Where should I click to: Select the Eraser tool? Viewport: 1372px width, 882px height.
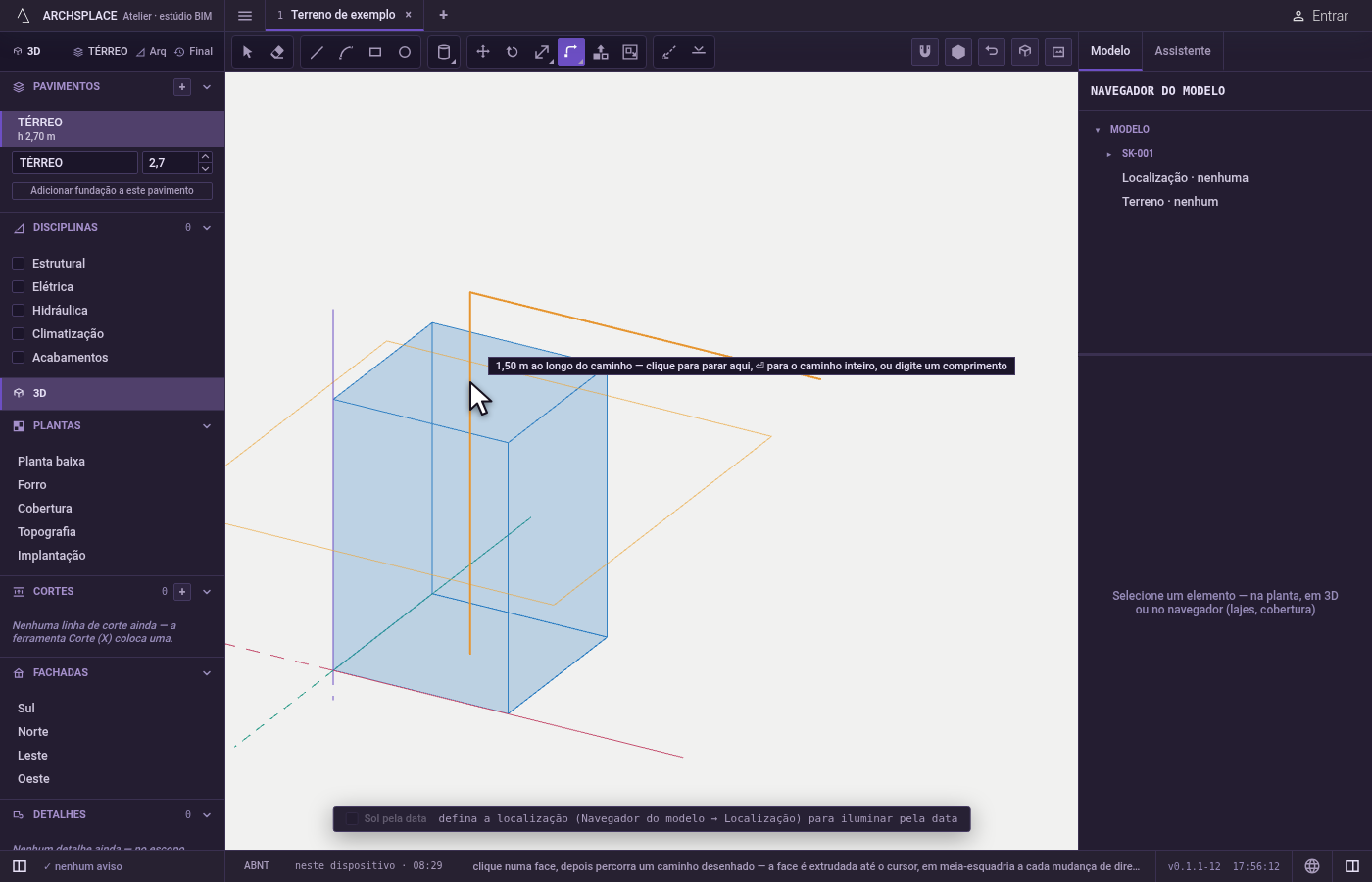[277, 52]
